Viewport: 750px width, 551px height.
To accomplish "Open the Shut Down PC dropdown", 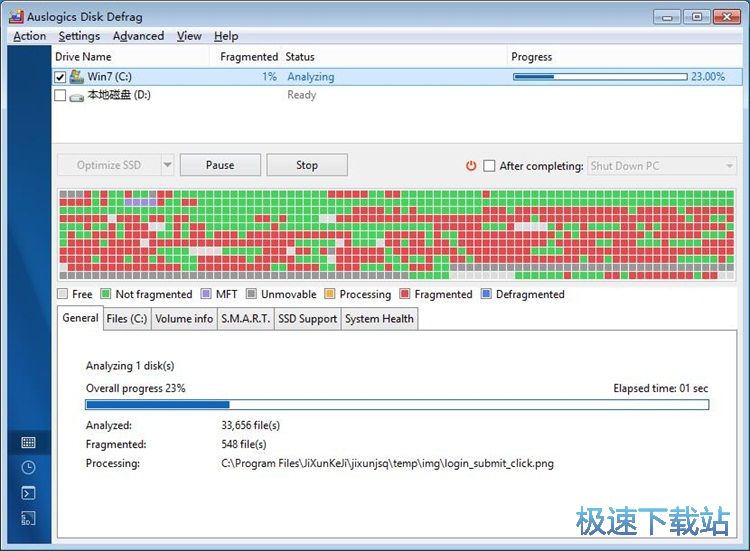I will pos(661,166).
